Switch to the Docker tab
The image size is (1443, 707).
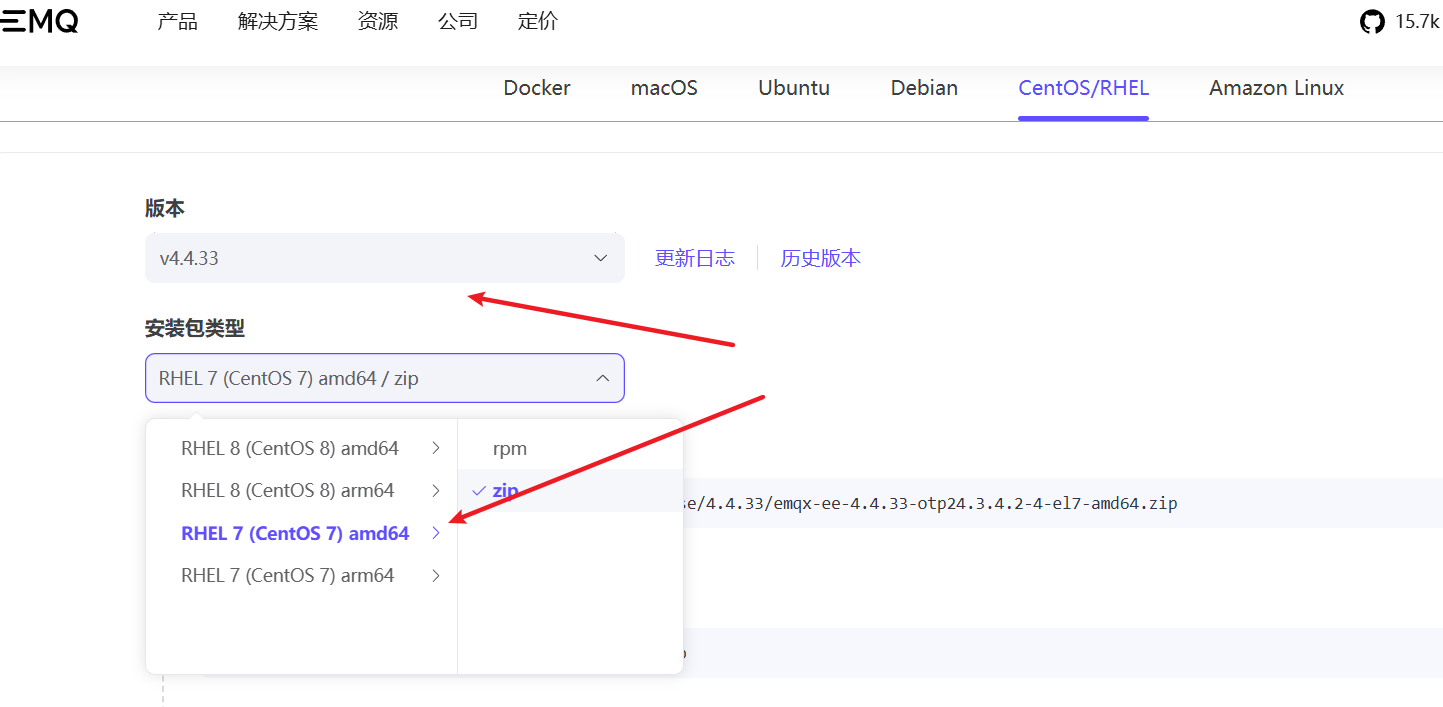(537, 88)
